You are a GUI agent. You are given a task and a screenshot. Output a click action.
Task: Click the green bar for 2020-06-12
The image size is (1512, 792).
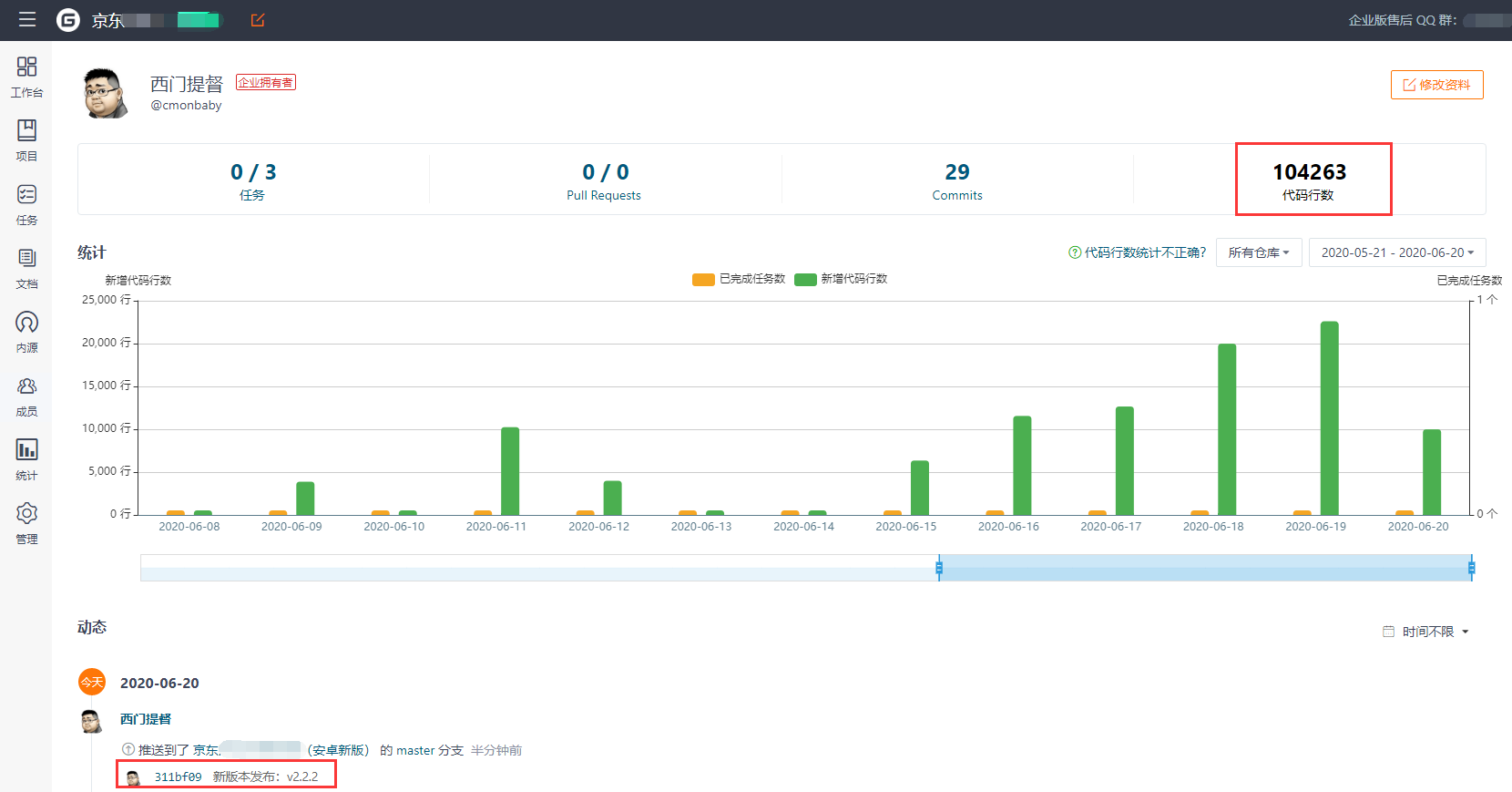pyautogui.click(x=612, y=498)
